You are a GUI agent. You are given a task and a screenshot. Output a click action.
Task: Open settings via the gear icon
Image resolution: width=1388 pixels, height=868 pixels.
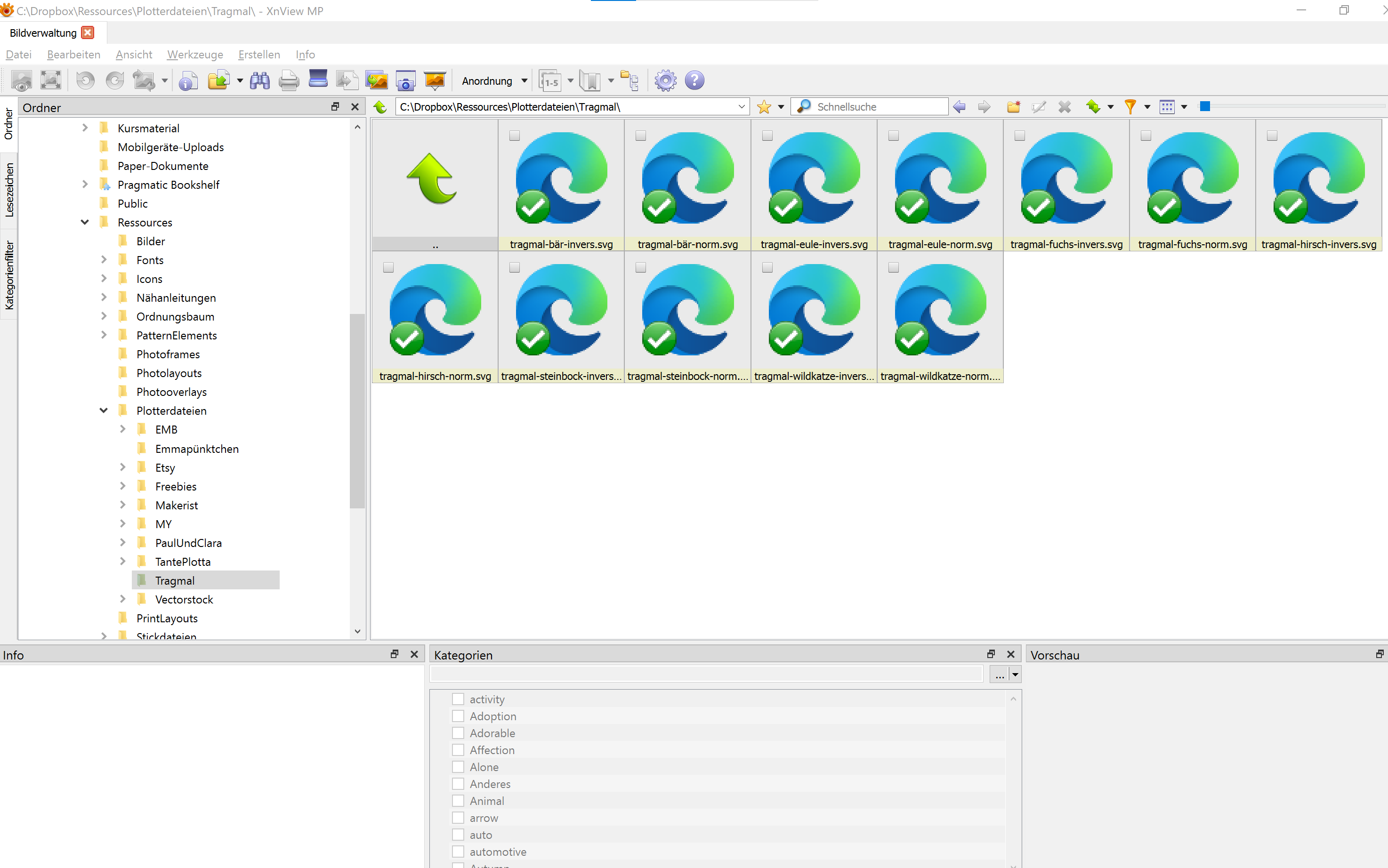(665, 81)
